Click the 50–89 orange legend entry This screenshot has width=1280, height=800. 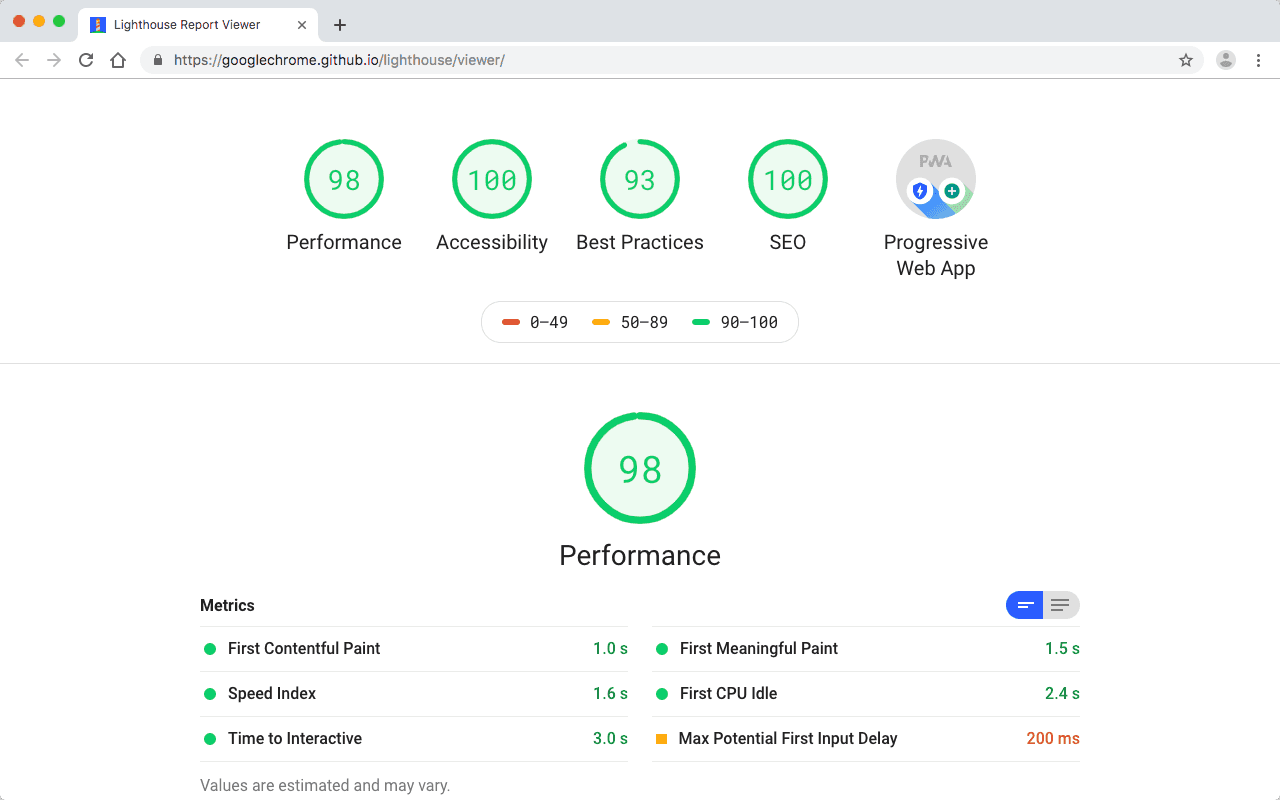coord(630,322)
